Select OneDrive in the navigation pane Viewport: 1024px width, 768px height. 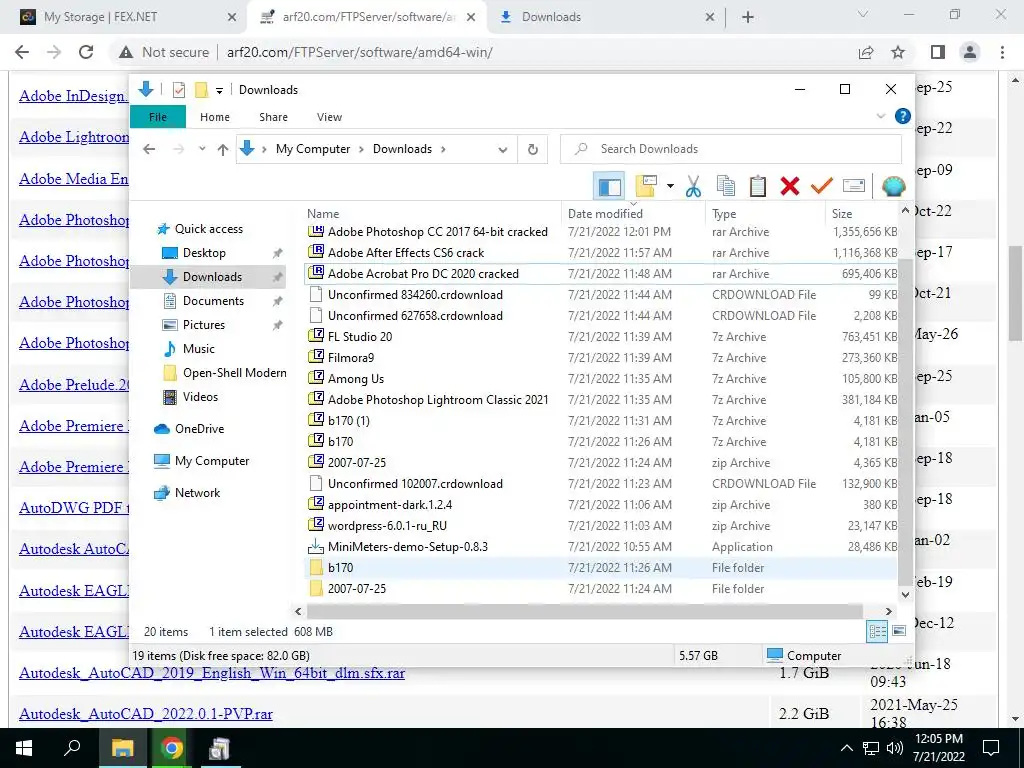pyautogui.click(x=199, y=429)
